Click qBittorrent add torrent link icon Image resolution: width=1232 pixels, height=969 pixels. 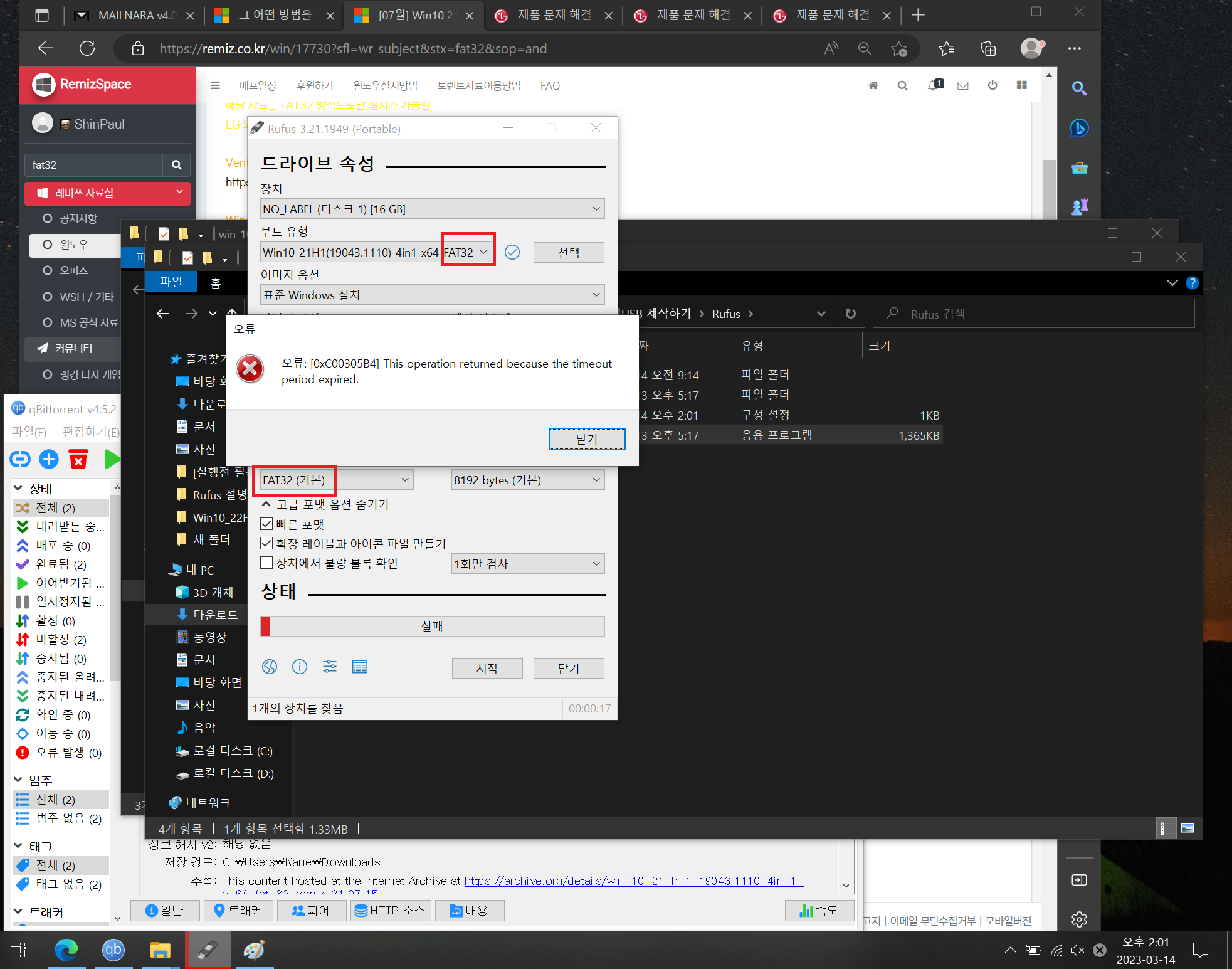click(x=20, y=459)
